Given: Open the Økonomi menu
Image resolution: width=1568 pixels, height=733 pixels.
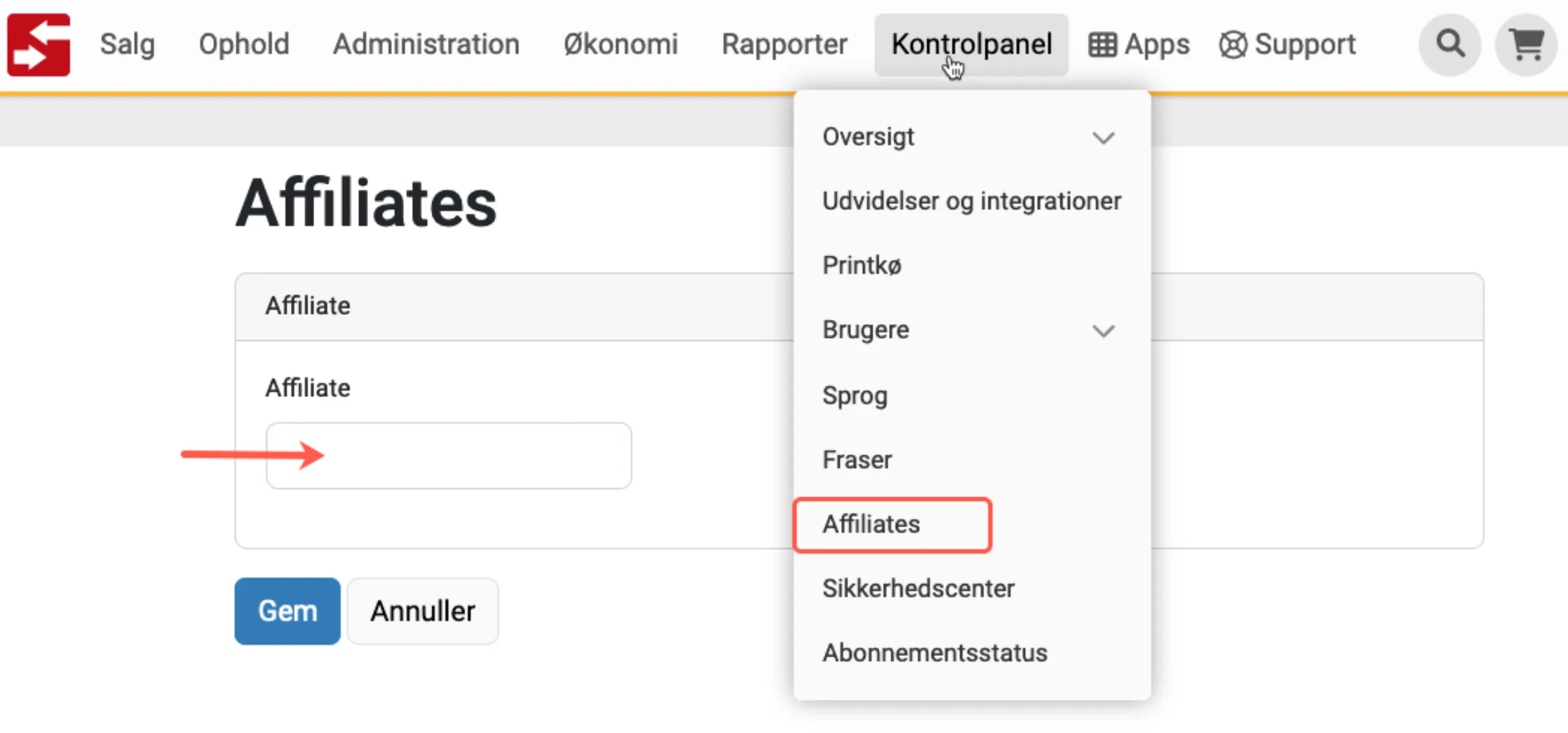Looking at the screenshot, I should click(620, 44).
